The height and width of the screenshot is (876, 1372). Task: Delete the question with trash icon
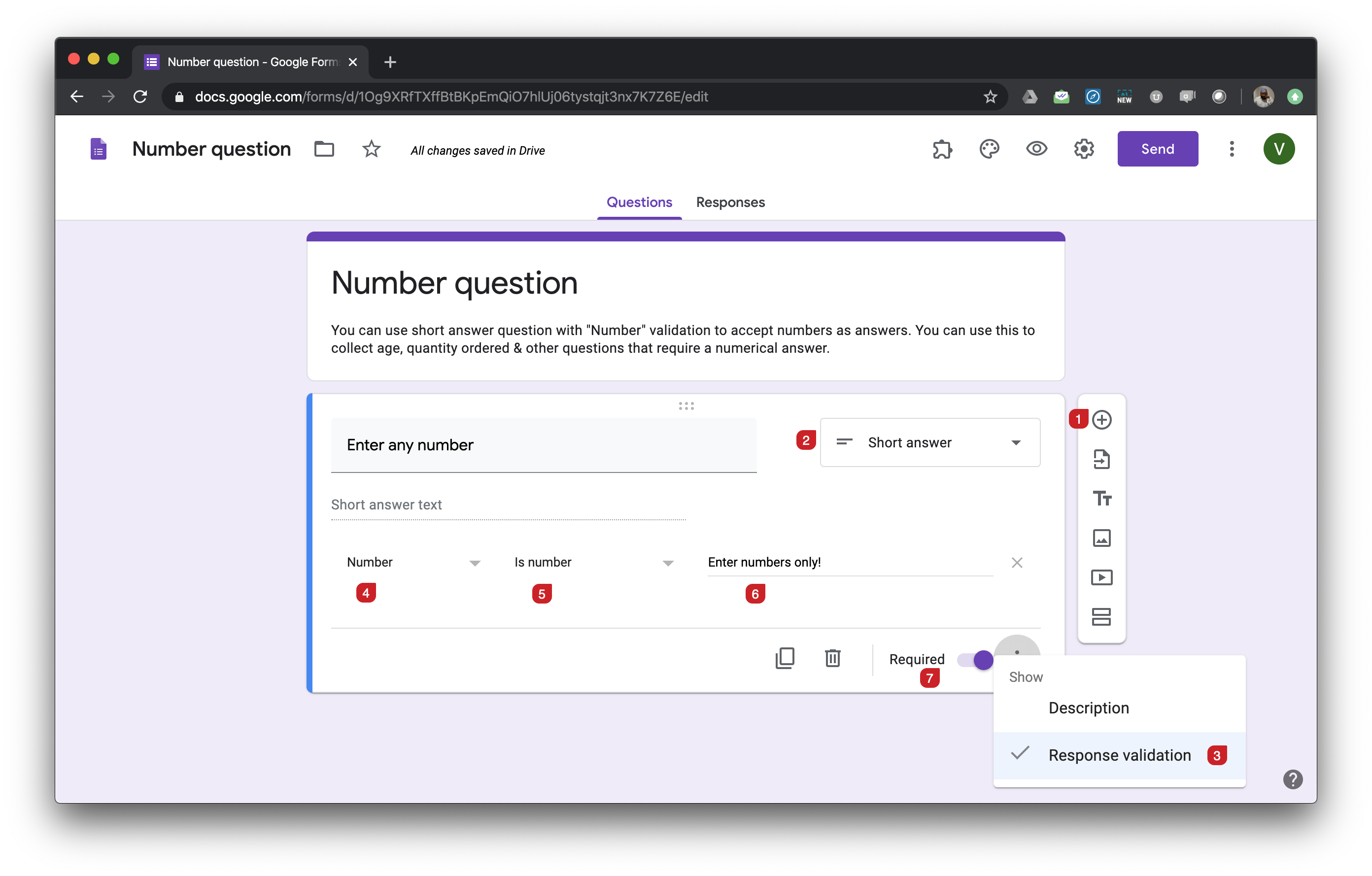click(832, 658)
